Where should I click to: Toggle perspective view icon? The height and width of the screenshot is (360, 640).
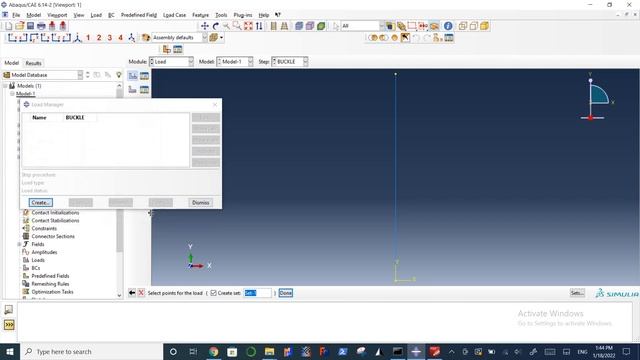tap(284, 26)
